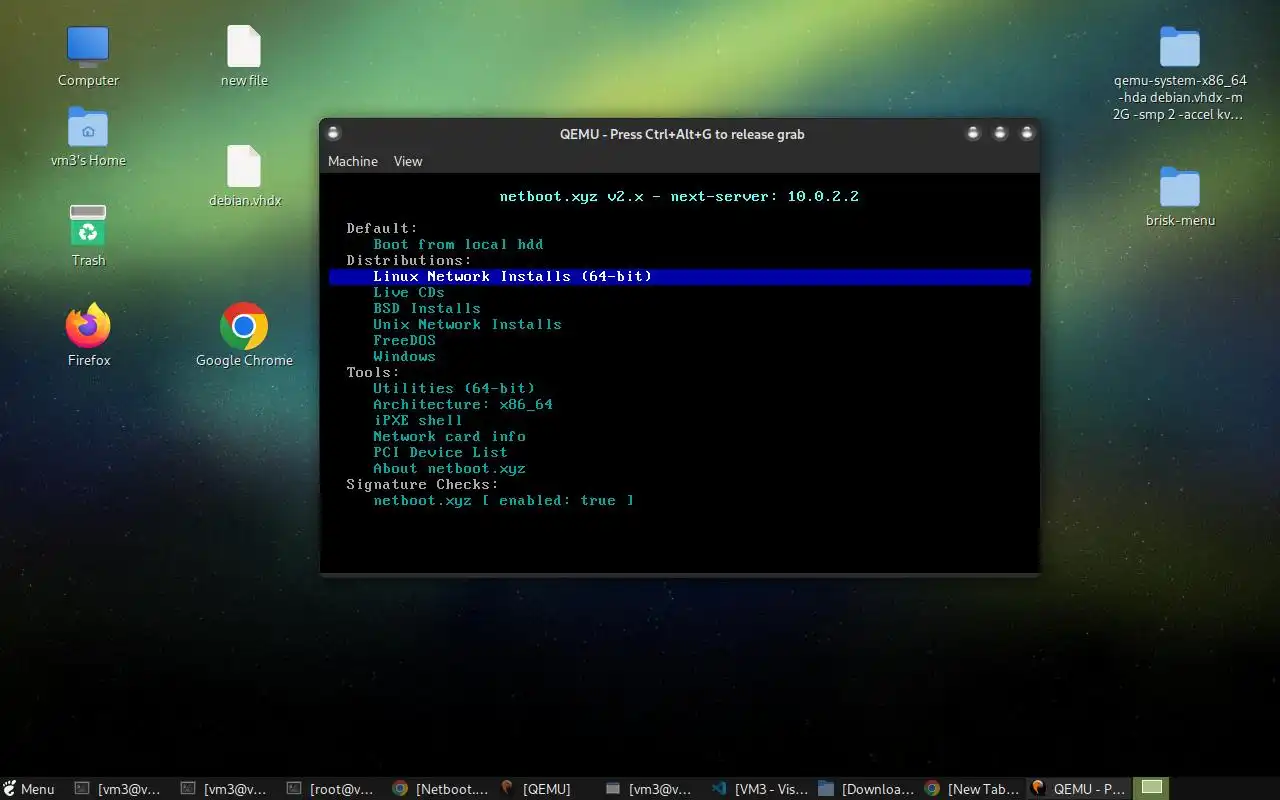Click the 'Network card info' entry

click(x=449, y=436)
